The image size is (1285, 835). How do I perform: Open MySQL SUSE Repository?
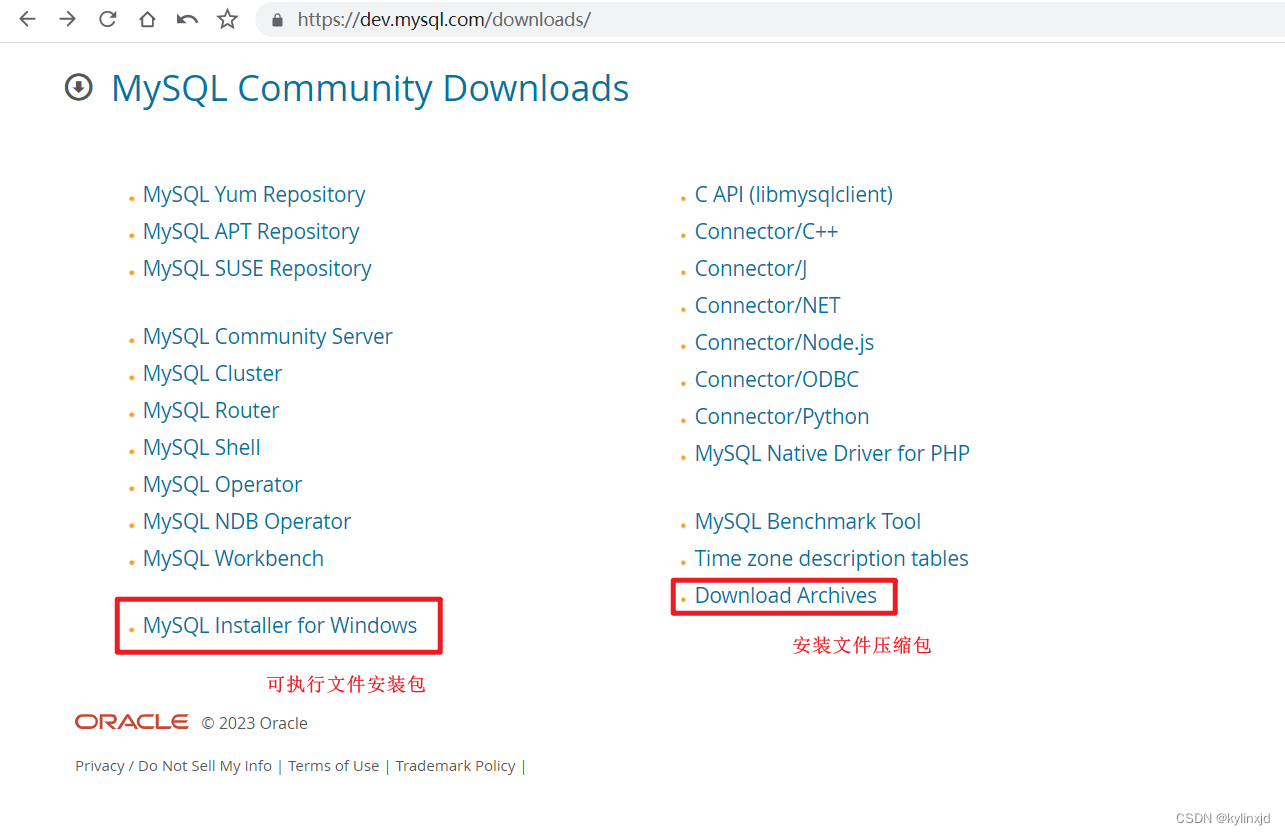point(257,268)
